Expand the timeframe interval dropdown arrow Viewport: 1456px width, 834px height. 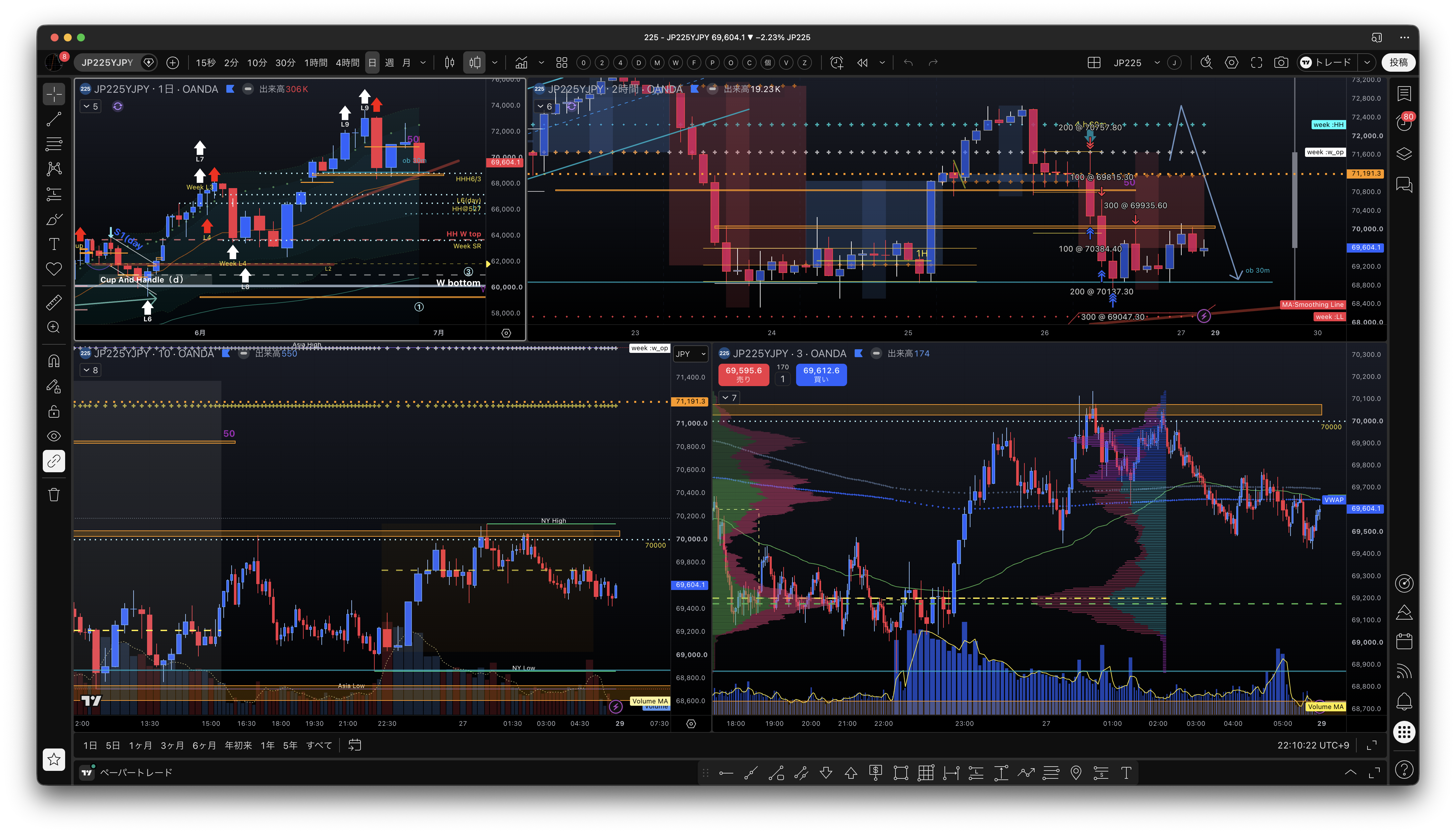[423, 62]
